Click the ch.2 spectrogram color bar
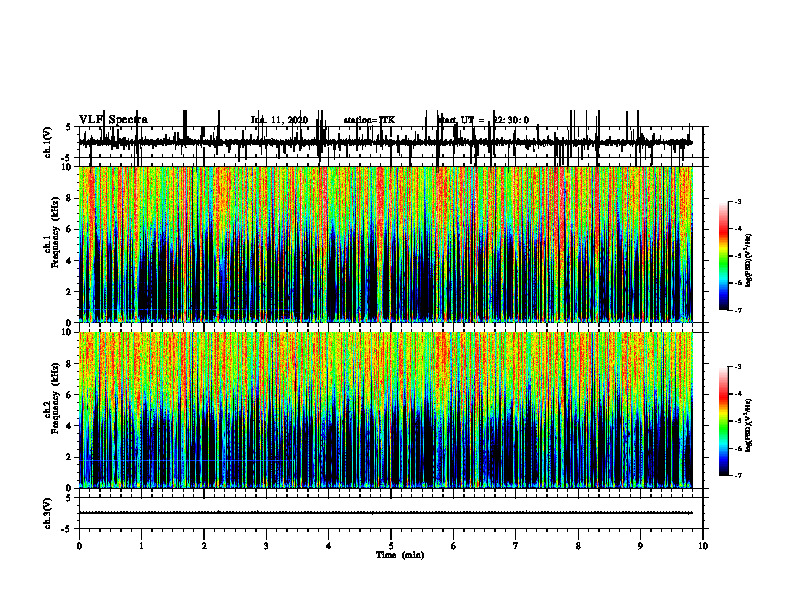This screenshot has height=612, width=792. pos(724,421)
